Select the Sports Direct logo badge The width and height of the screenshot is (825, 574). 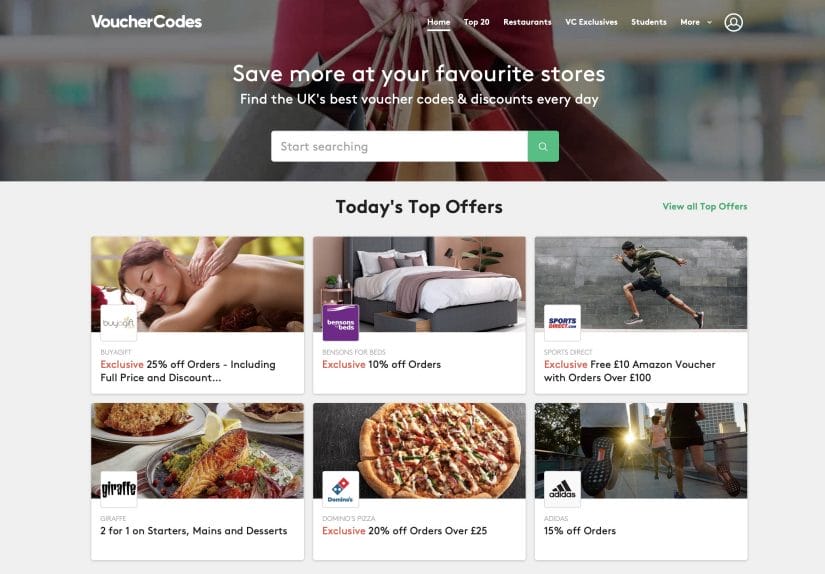tap(562, 322)
